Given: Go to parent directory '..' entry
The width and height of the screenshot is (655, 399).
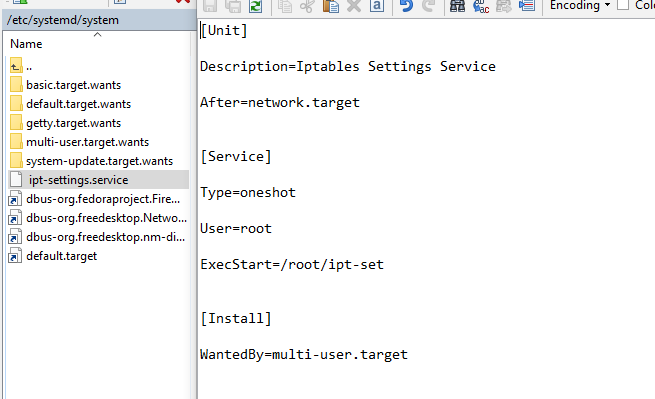Looking at the screenshot, I should [21, 66].
